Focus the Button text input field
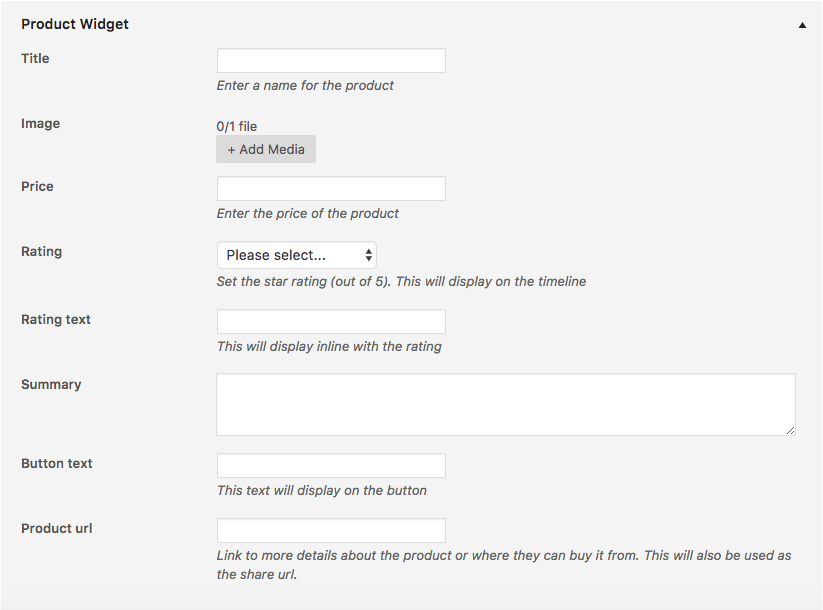Viewport: 823px width, 610px height. [x=331, y=466]
